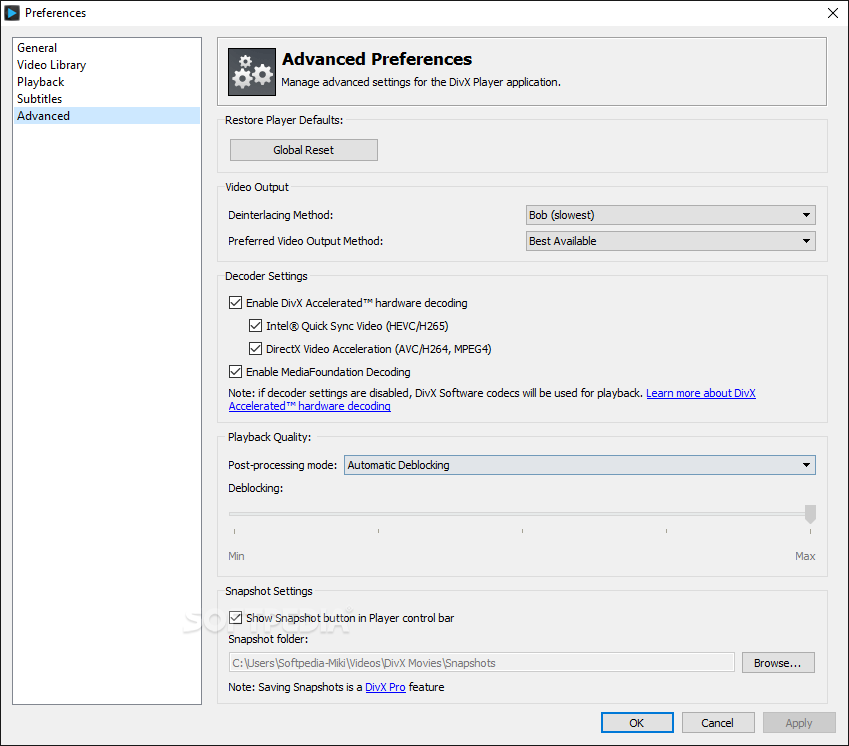Click the Apply button
Screen dimensions: 849x746
[799, 723]
